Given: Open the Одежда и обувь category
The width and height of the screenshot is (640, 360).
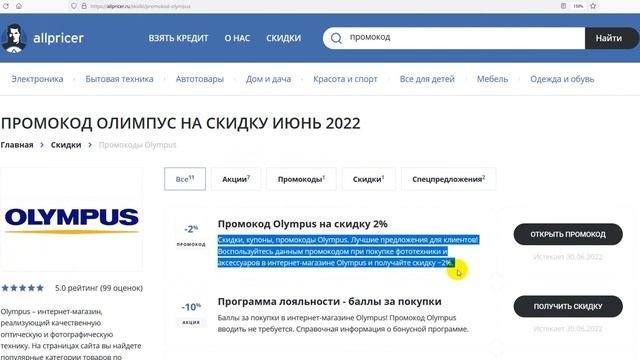Looking at the screenshot, I should pyautogui.click(x=562, y=79).
